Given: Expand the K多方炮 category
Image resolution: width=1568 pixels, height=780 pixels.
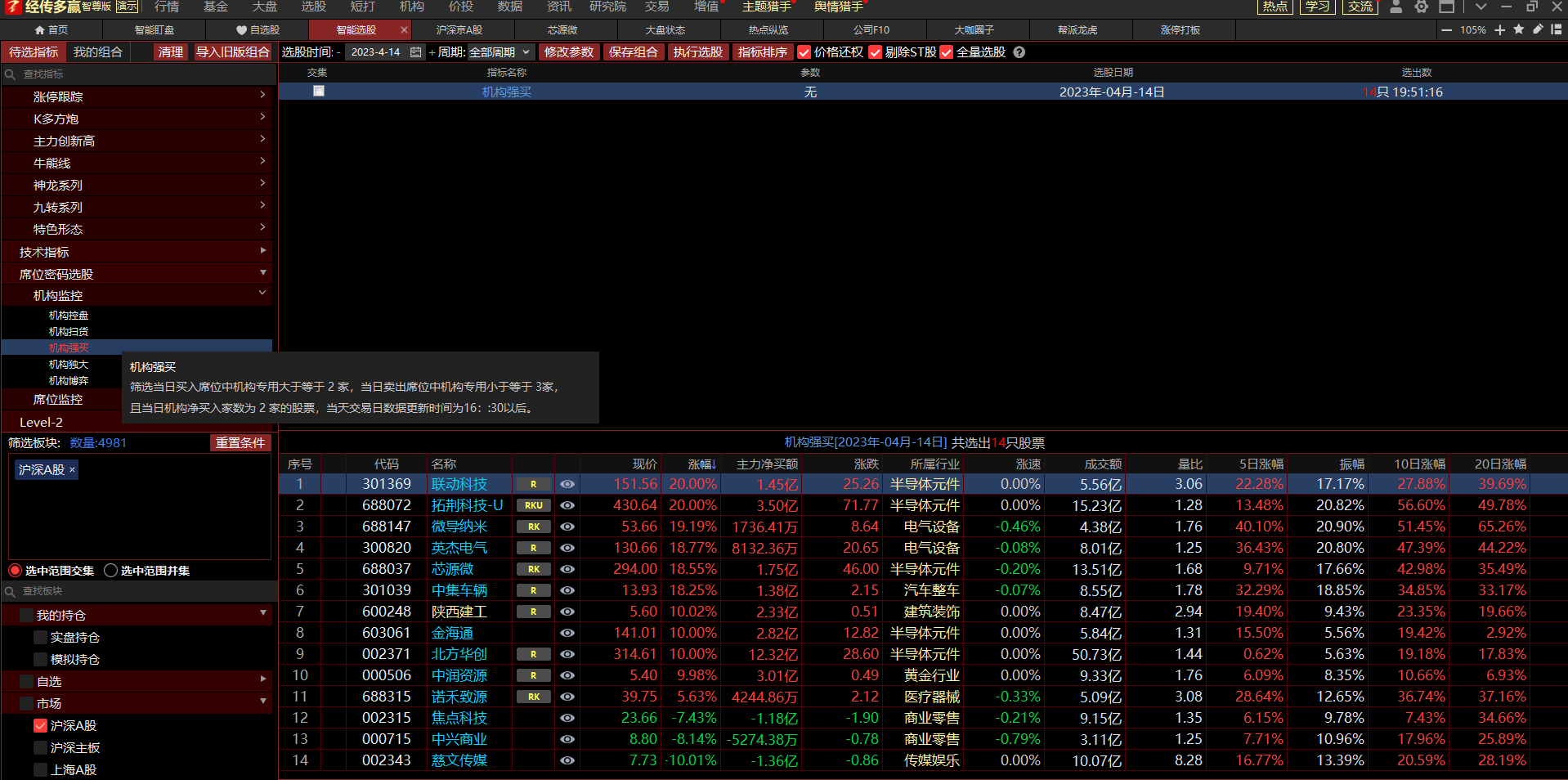Looking at the screenshot, I should (137, 119).
